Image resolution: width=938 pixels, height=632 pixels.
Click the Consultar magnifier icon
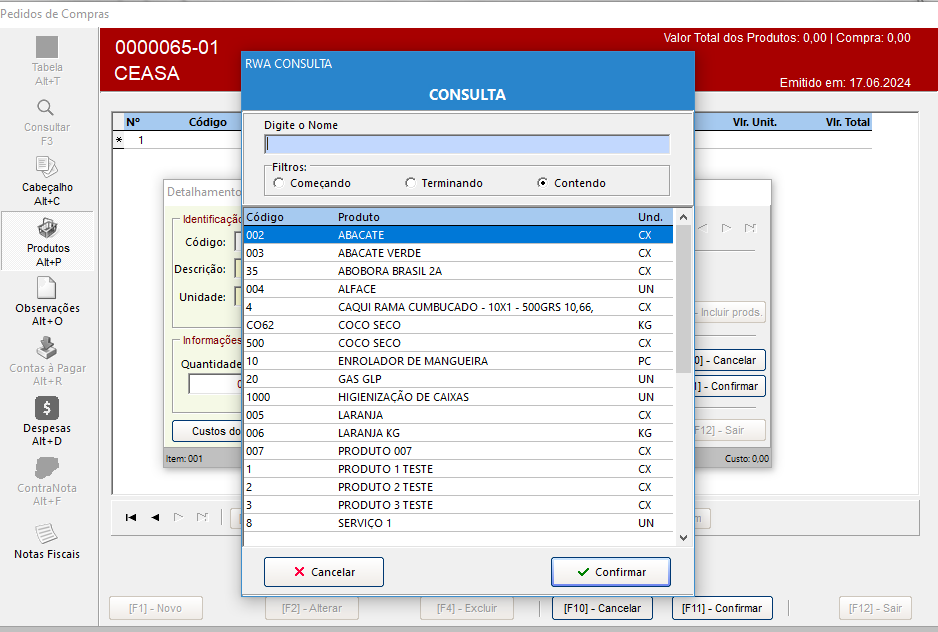pos(45,108)
